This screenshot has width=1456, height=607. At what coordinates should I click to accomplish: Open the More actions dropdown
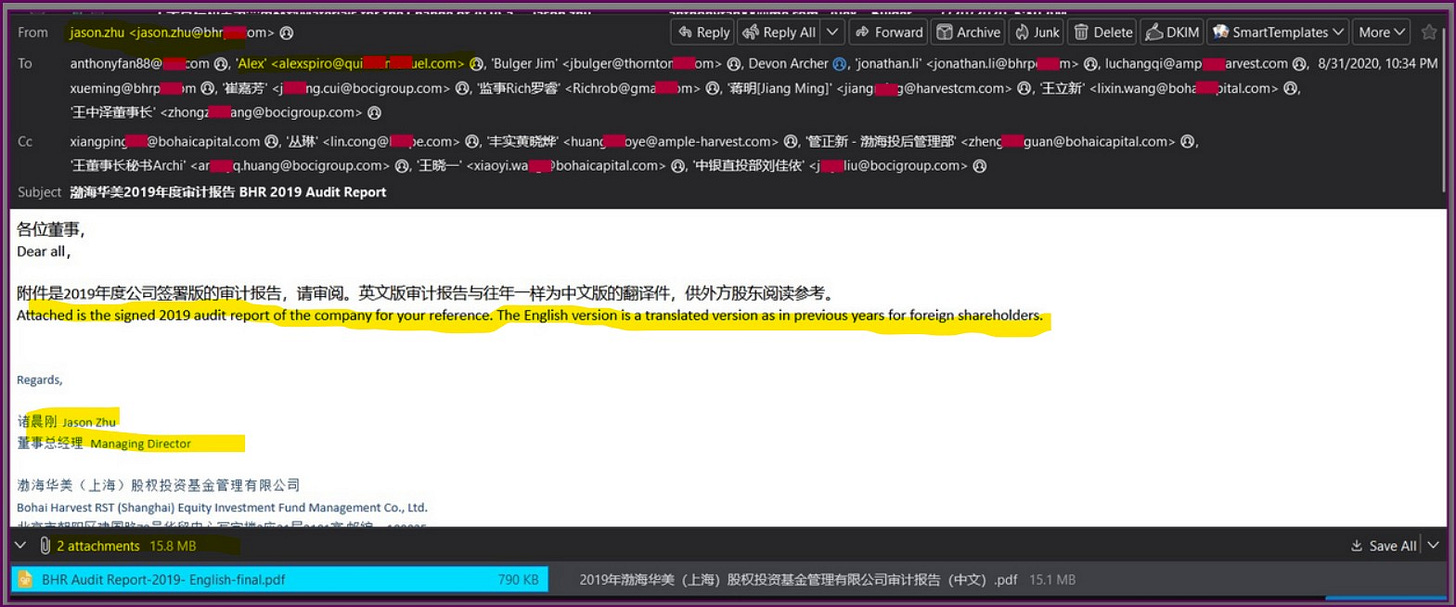coord(1383,32)
